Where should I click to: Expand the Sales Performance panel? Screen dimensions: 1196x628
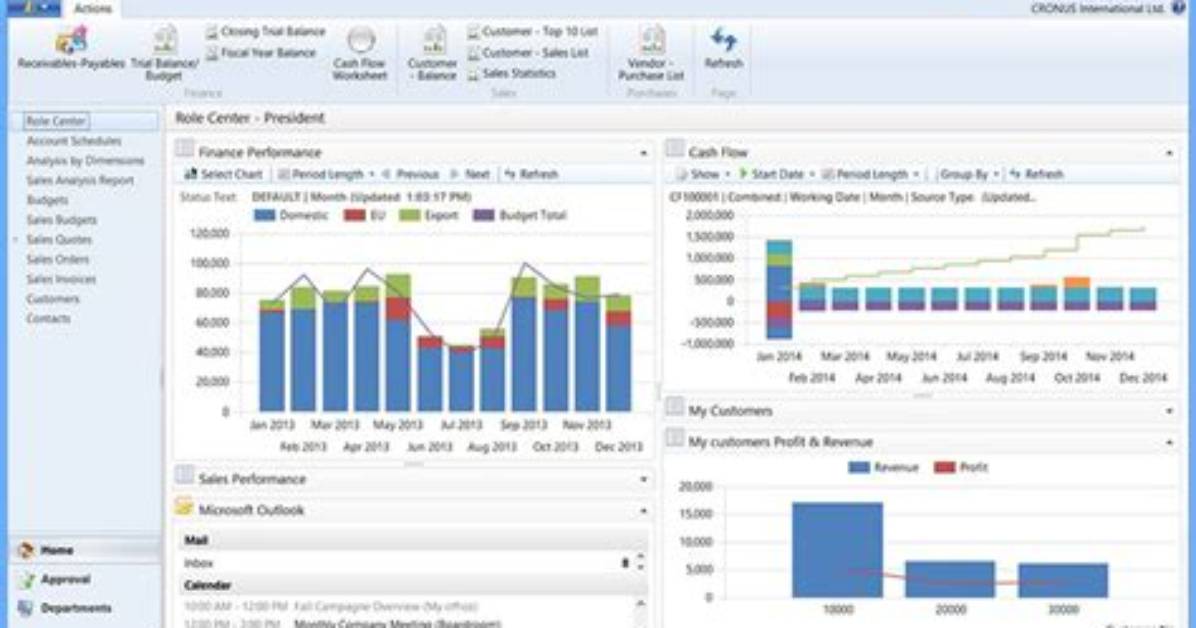[644, 480]
